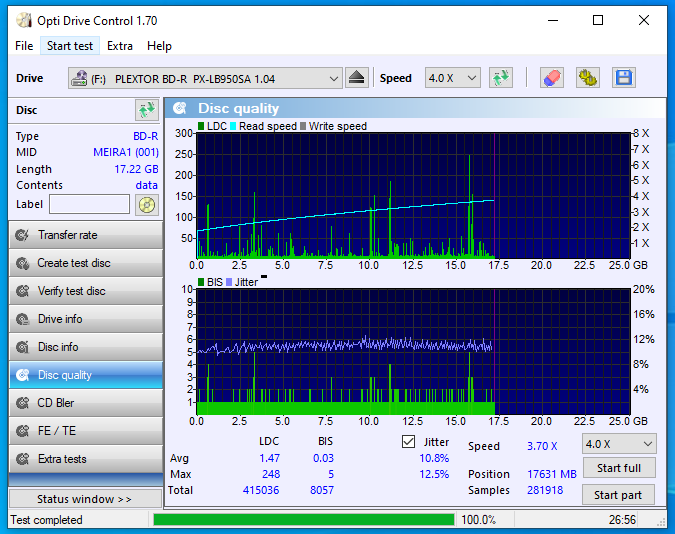Open Disc info page
This screenshot has width=675, height=534.
[x=86, y=347]
